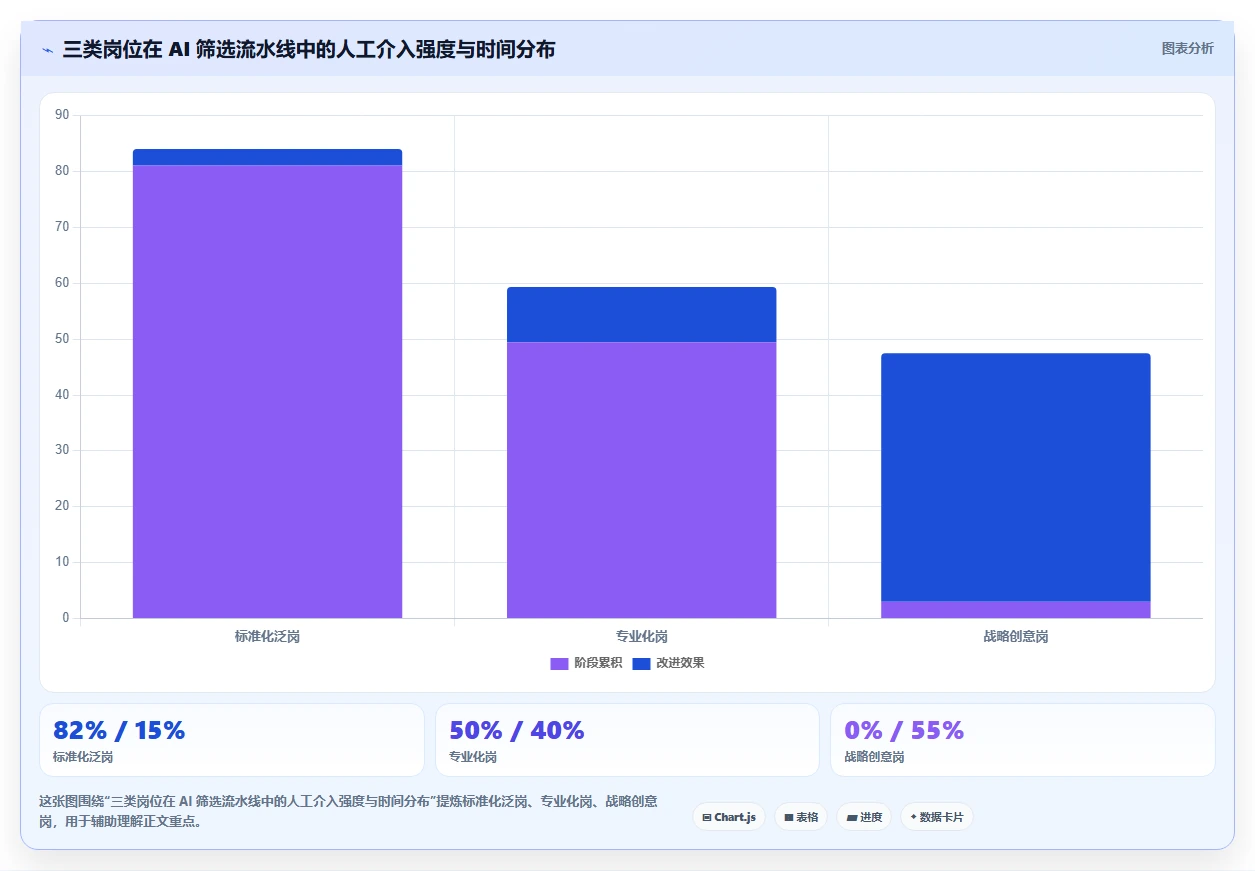Click the 进度 tag chip
This screenshot has height=871, width=1255.
coord(864,817)
